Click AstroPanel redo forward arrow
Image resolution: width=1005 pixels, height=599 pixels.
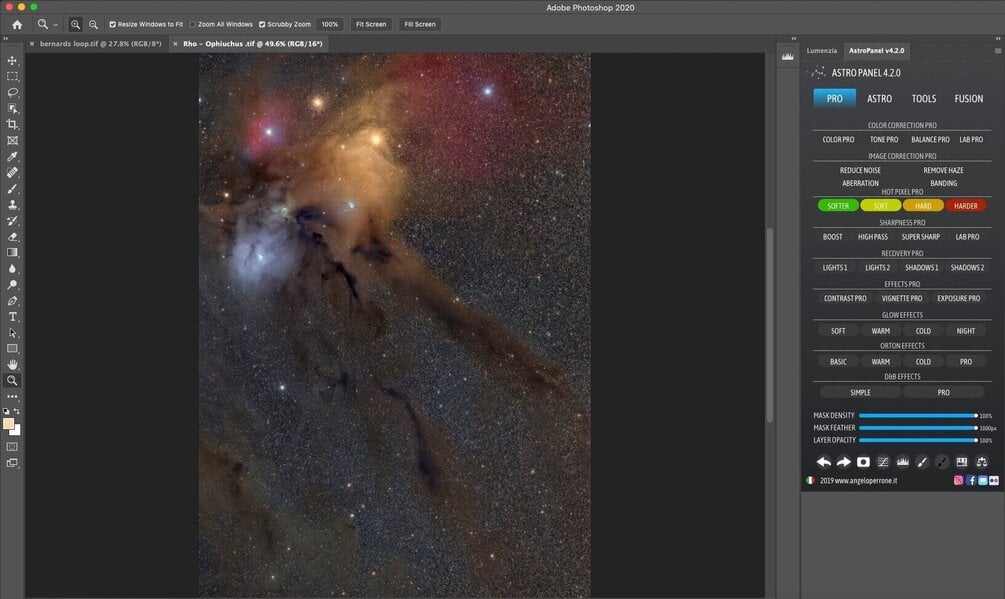pyautogui.click(x=843, y=462)
